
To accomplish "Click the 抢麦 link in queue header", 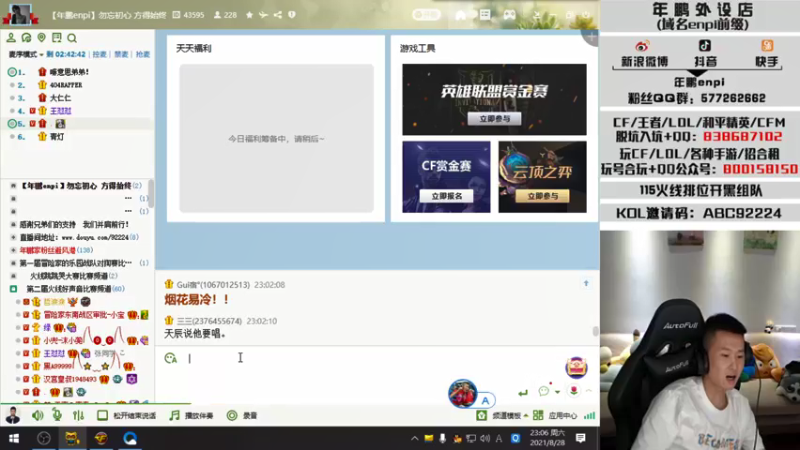I will (143, 54).
